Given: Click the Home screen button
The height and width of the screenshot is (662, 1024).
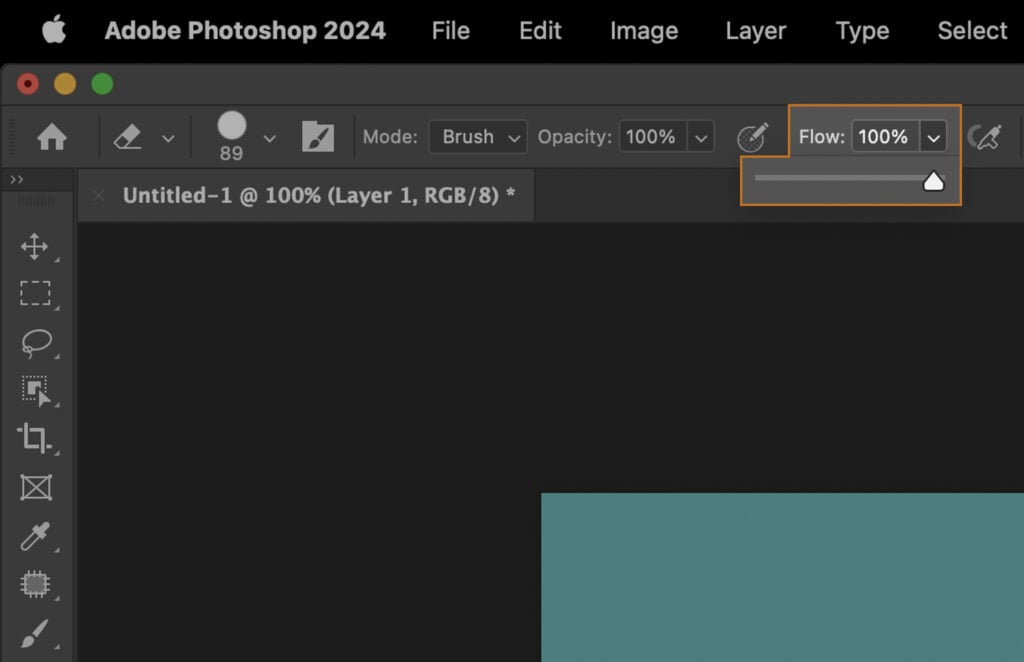Looking at the screenshot, I should point(50,137).
